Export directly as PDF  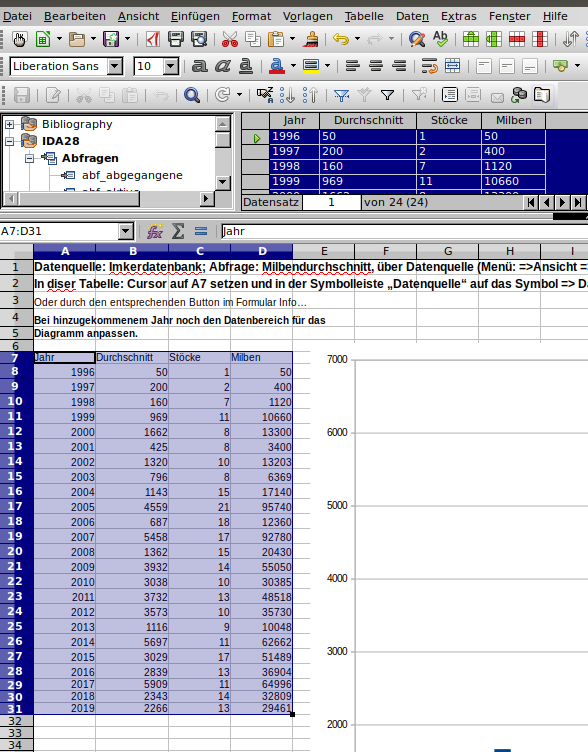(x=153, y=39)
